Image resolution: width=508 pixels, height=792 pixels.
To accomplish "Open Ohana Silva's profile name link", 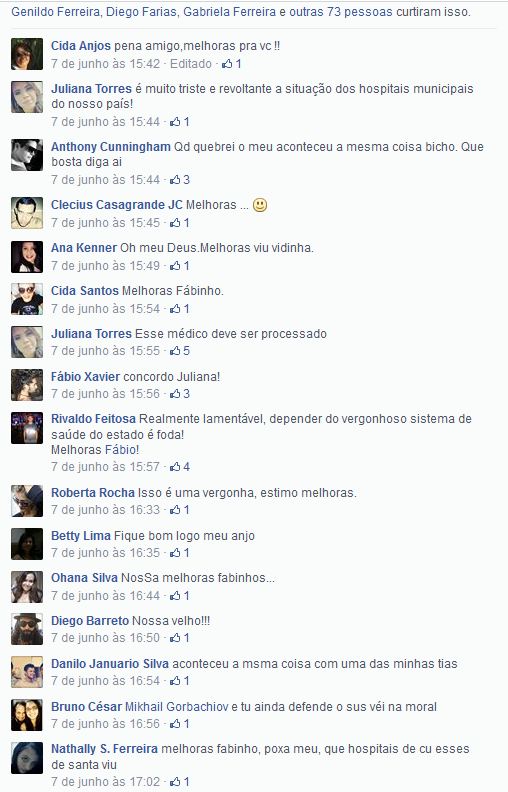I will click(84, 578).
